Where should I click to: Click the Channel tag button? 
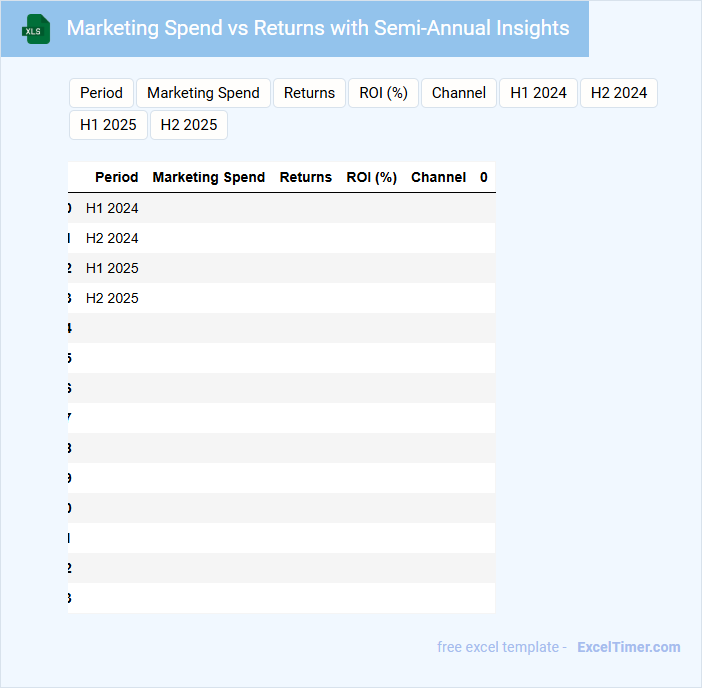coord(458,93)
